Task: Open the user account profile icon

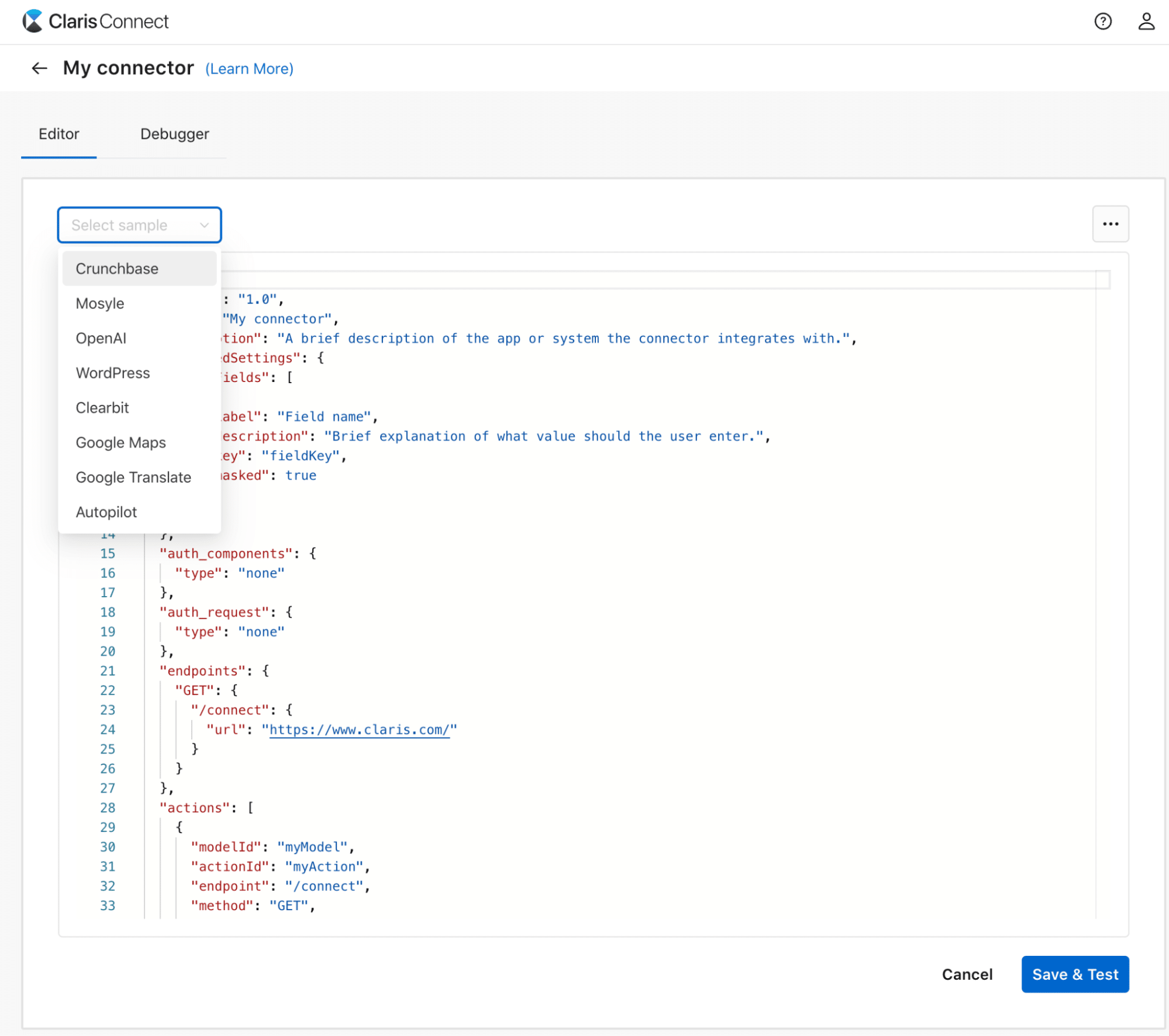Action: tap(1146, 22)
